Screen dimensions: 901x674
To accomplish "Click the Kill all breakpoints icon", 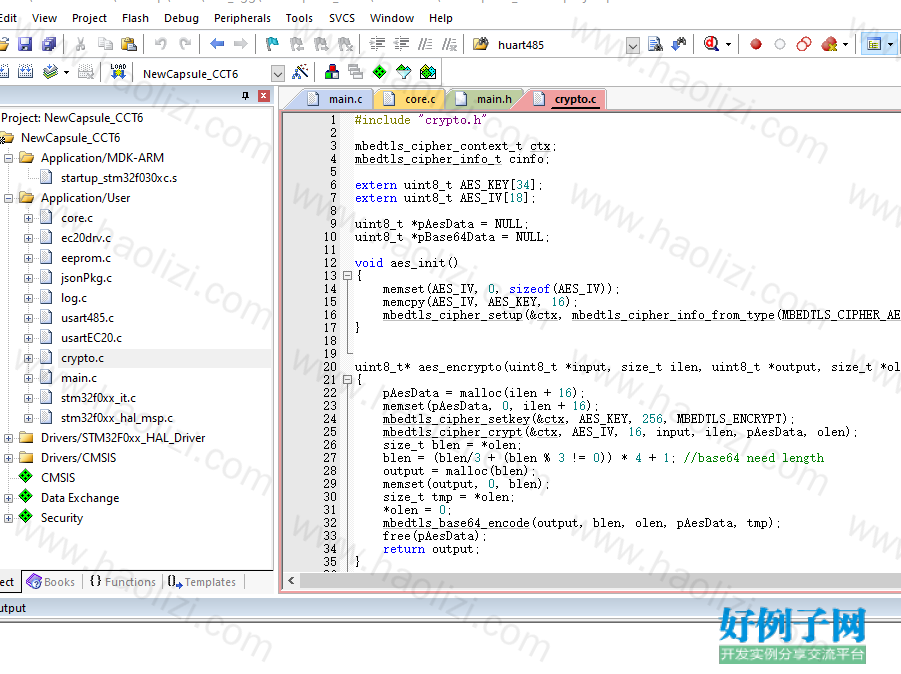I will (x=829, y=44).
